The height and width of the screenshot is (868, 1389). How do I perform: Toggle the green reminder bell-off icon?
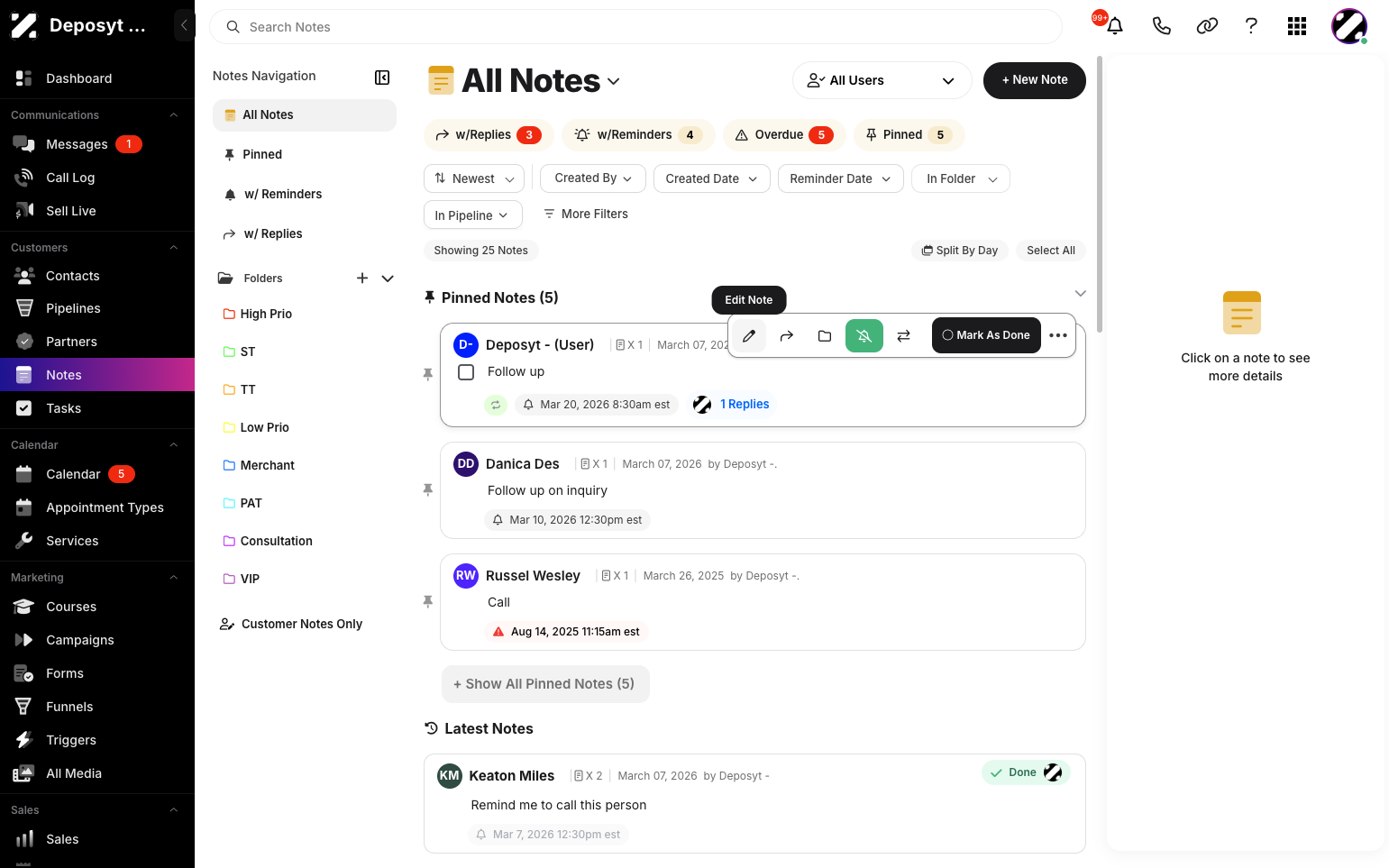[864, 336]
